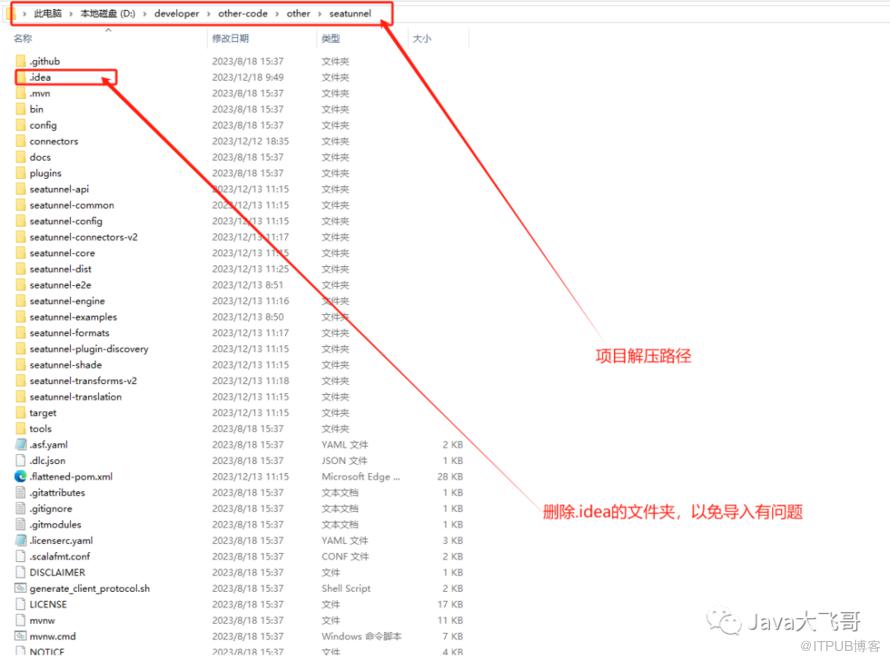Select the seatunnel-core folder icon
The height and width of the screenshot is (661, 890).
click(x=21, y=252)
